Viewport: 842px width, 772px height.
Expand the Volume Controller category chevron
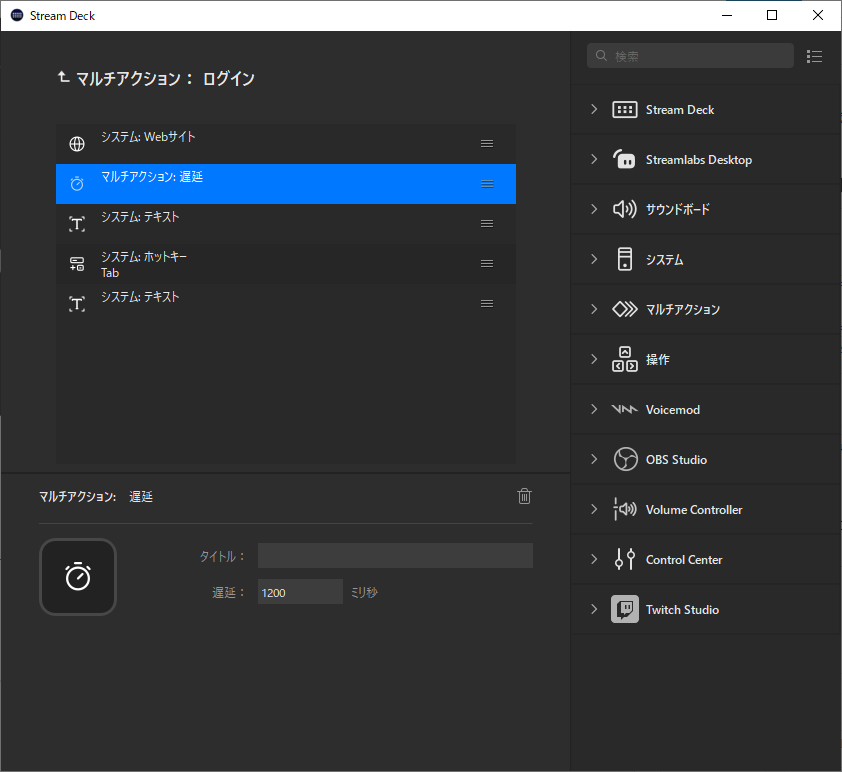click(x=594, y=509)
